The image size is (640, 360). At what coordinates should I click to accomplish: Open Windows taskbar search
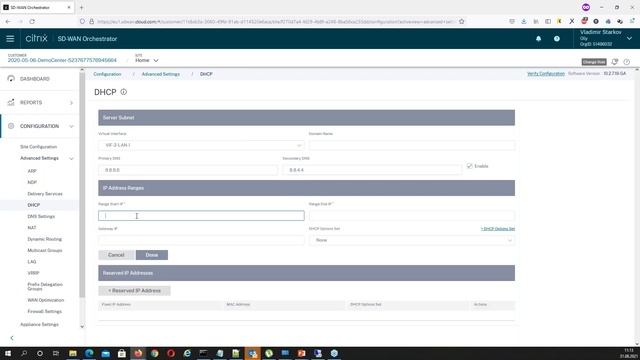(24, 353)
